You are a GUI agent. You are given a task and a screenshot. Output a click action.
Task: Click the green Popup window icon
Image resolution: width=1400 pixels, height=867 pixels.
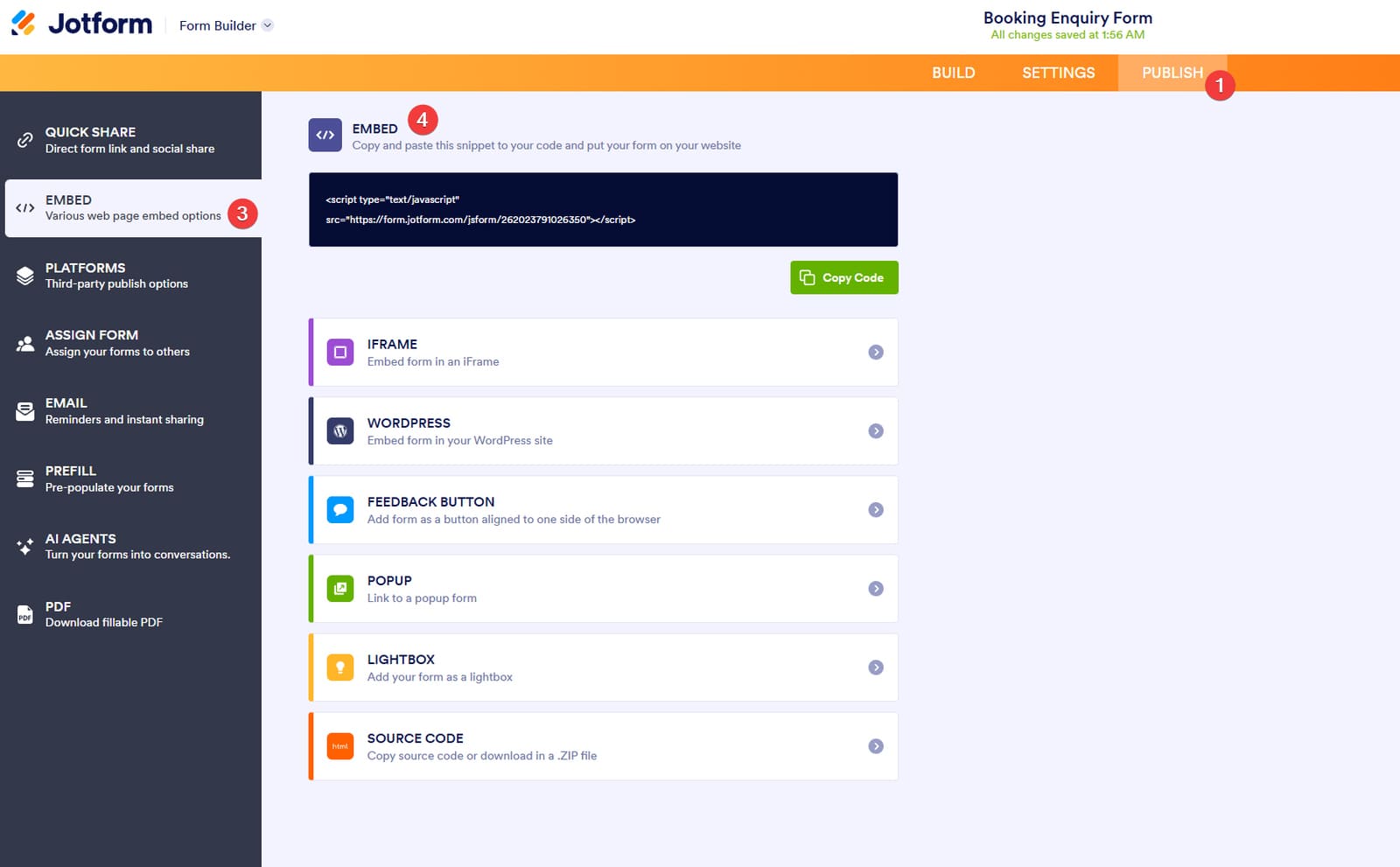[x=340, y=588]
